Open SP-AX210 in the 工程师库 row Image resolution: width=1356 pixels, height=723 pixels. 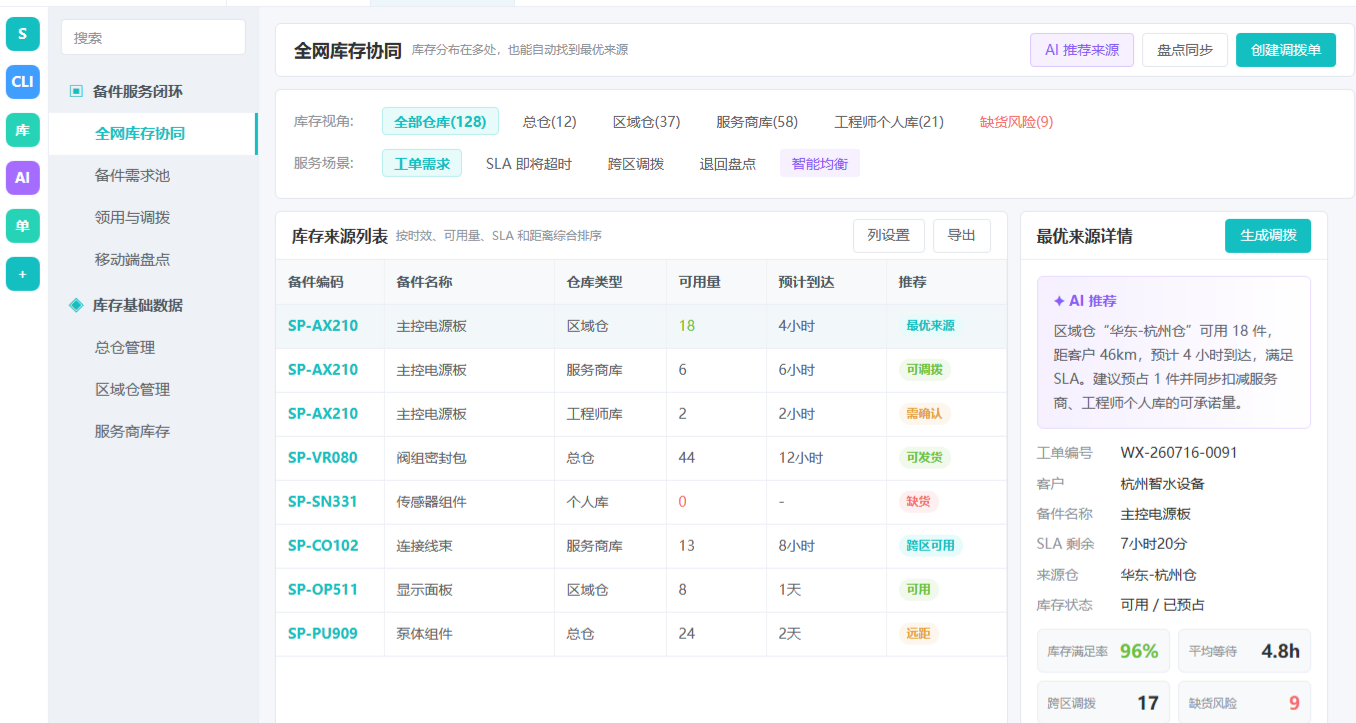pos(323,414)
